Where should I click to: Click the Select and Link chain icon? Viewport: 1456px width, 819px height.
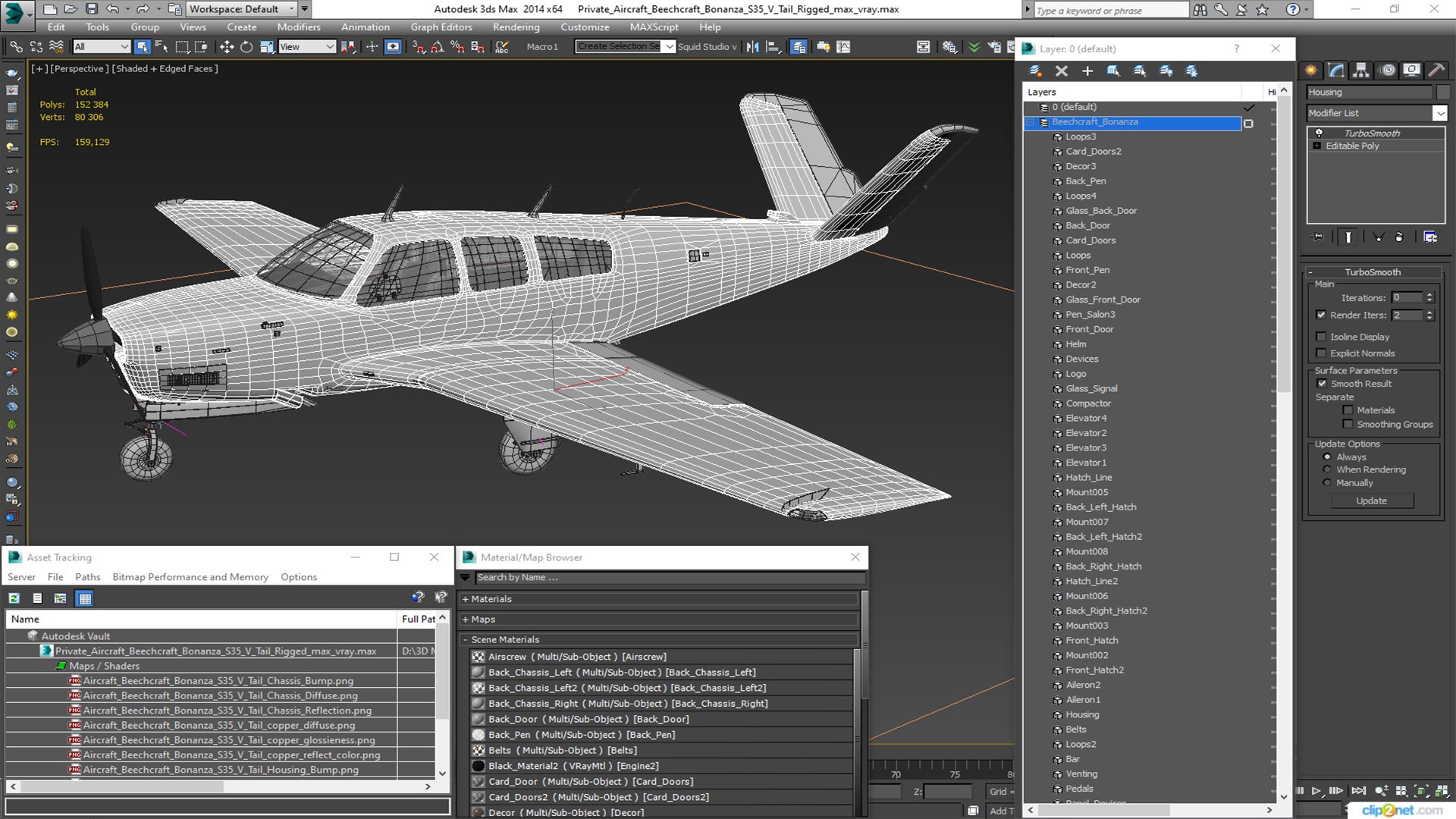tap(16, 47)
